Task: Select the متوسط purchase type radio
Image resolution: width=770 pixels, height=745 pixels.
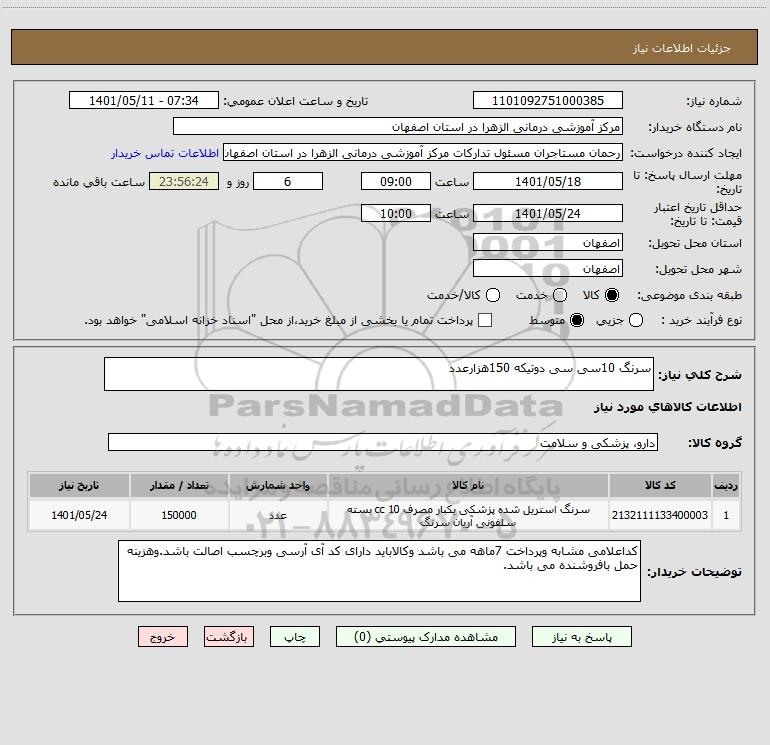Action: [x=577, y=320]
